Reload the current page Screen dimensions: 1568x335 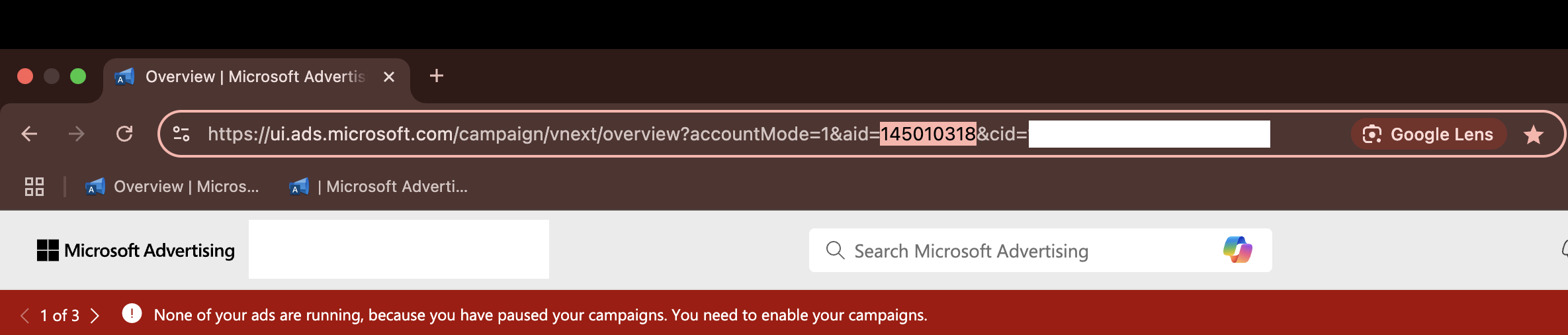(124, 134)
